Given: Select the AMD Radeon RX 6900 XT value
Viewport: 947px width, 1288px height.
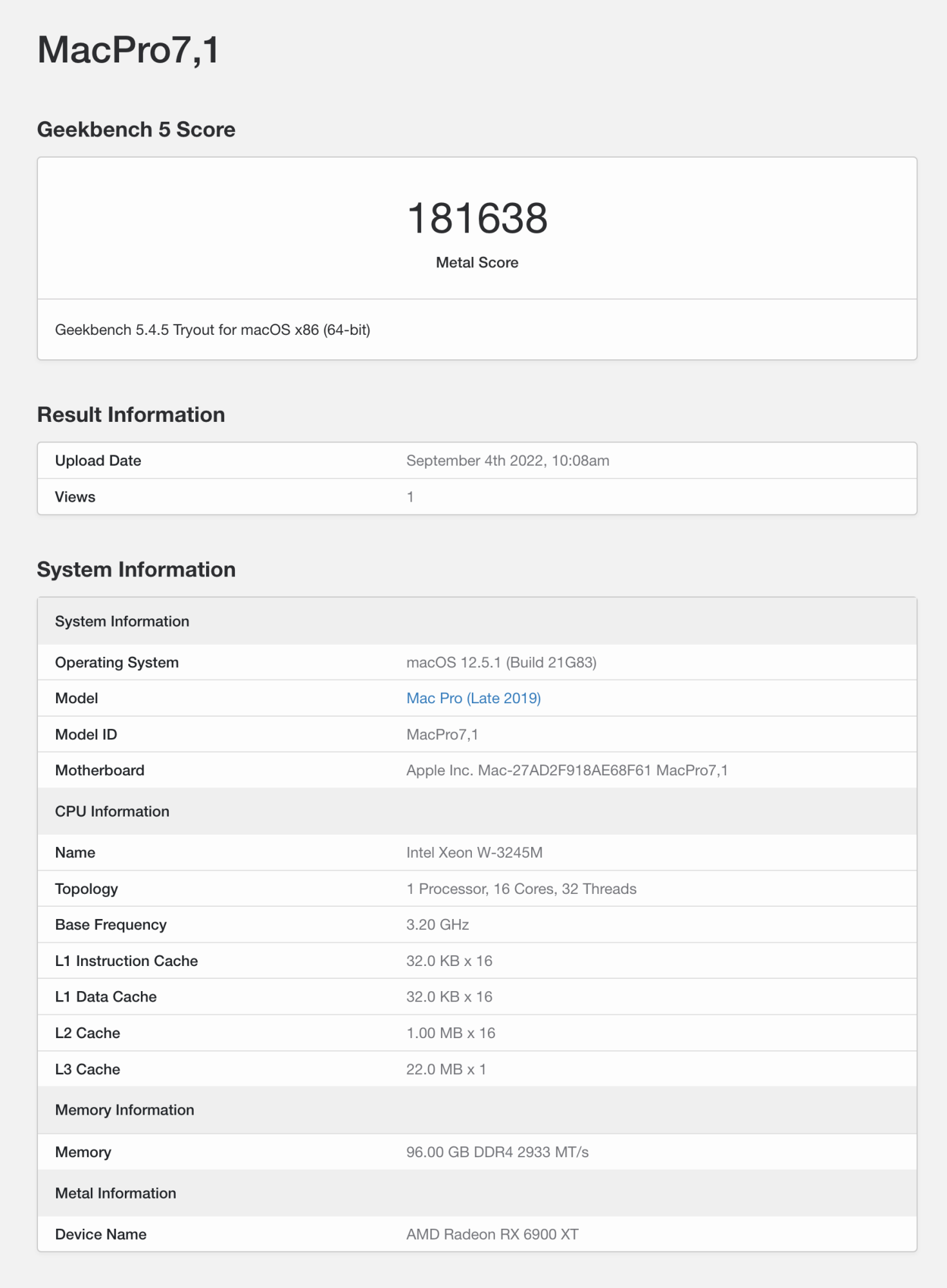Looking at the screenshot, I should point(492,1235).
